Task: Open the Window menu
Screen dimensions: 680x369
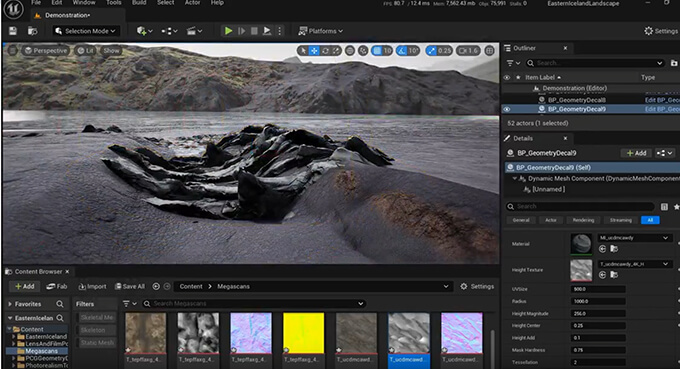Action: (x=84, y=3)
